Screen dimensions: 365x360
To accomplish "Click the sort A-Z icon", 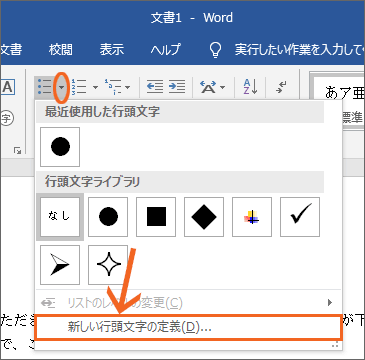I will click(x=250, y=87).
